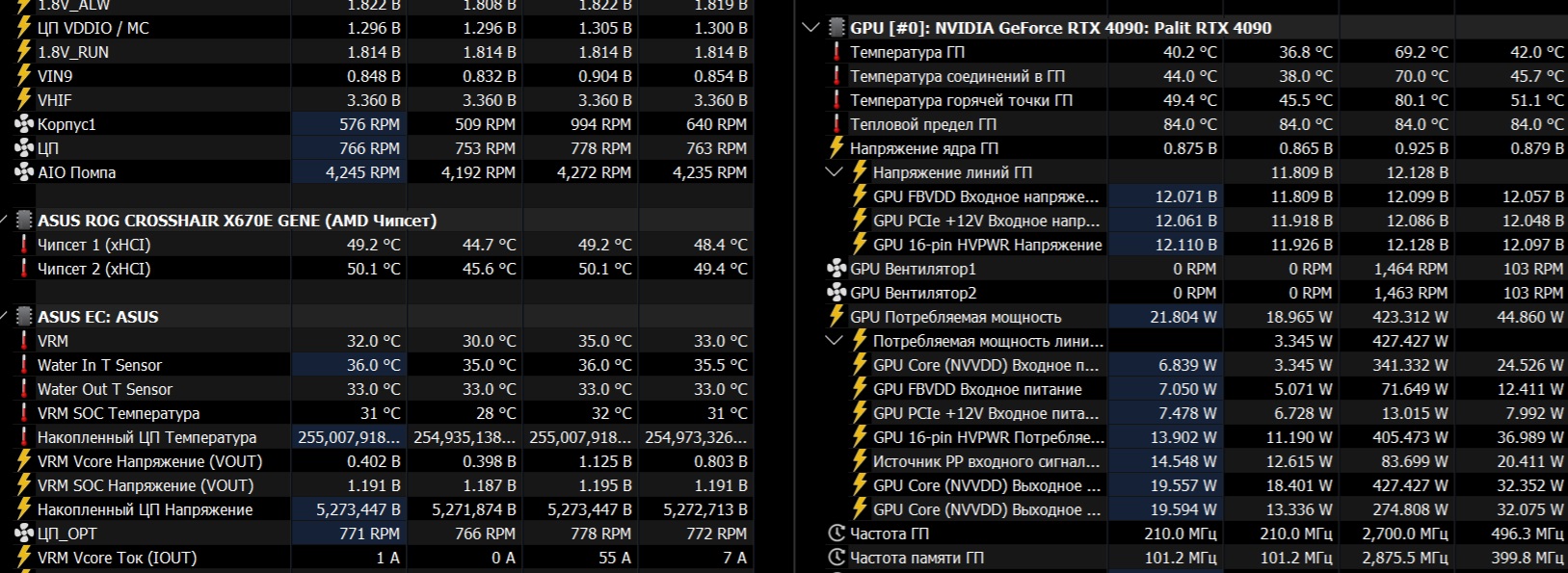Click the 80.1 °C maximum hot spot value

[x=1422, y=100]
